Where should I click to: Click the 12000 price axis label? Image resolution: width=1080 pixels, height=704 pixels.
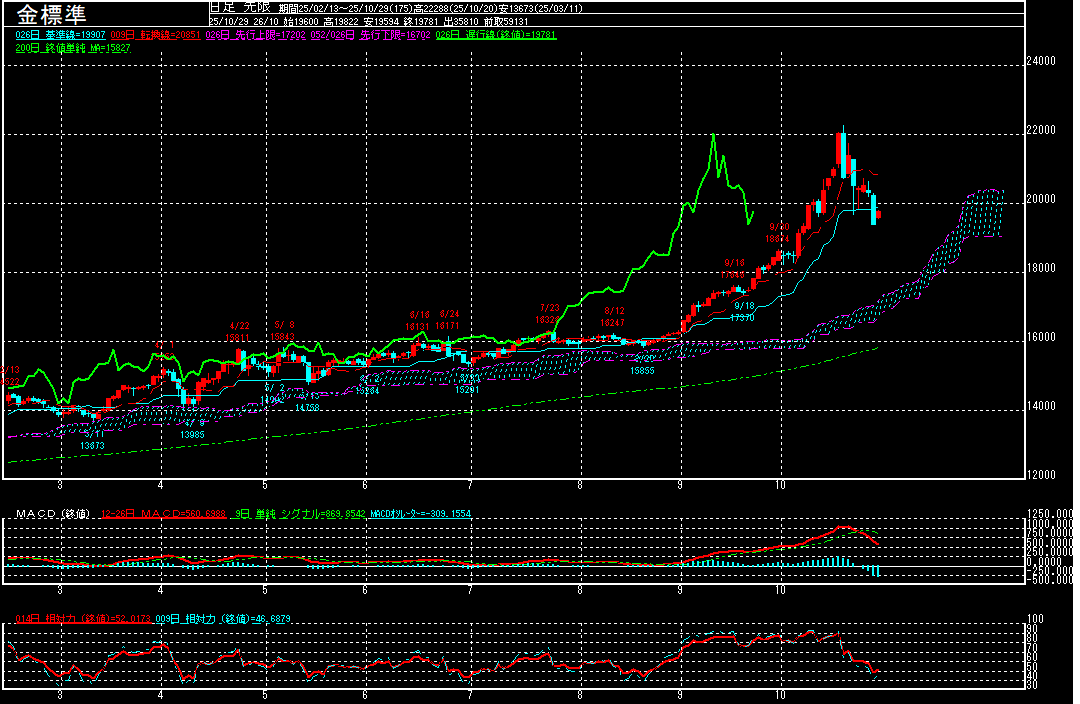(x=1042, y=474)
